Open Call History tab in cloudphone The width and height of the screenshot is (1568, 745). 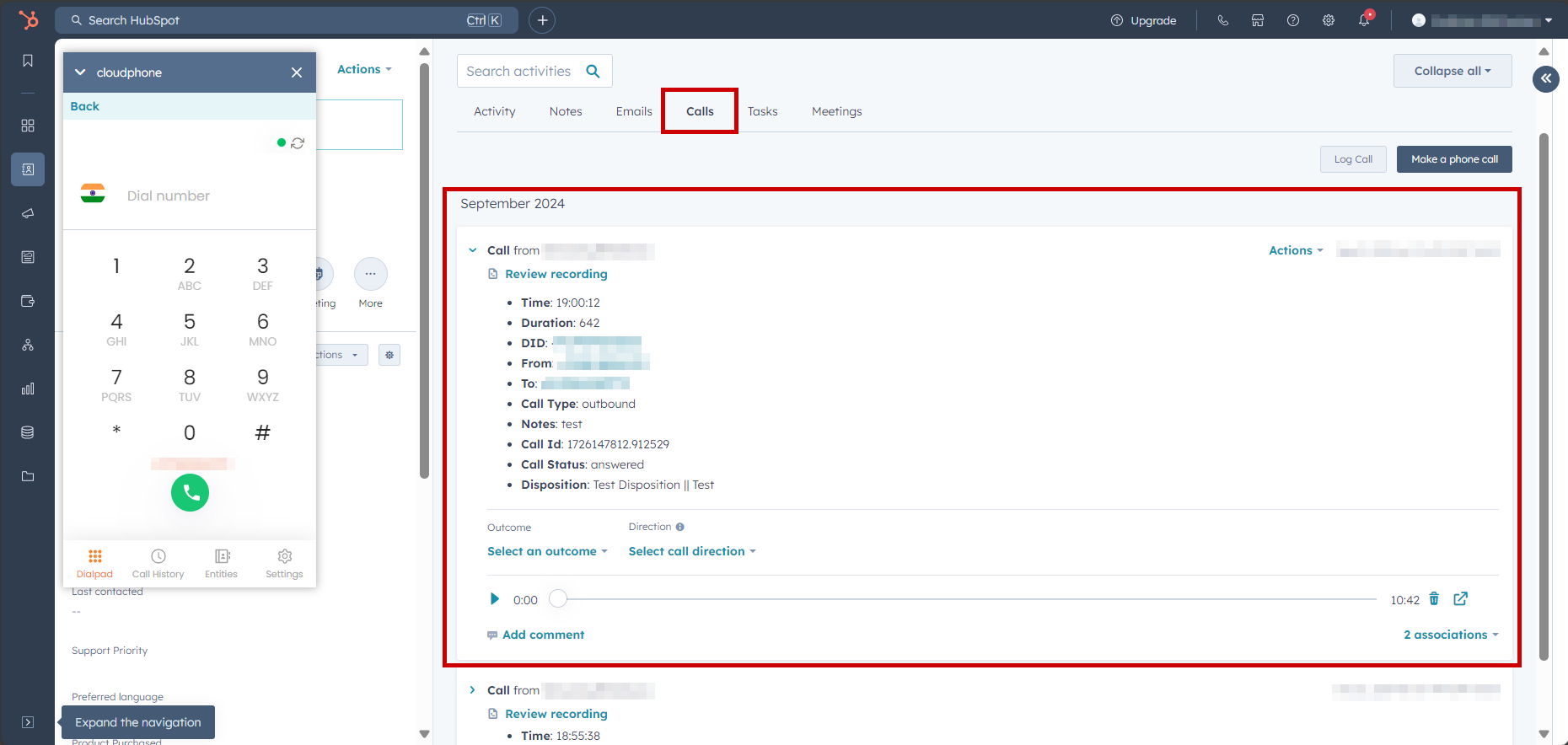(x=158, y=564)
